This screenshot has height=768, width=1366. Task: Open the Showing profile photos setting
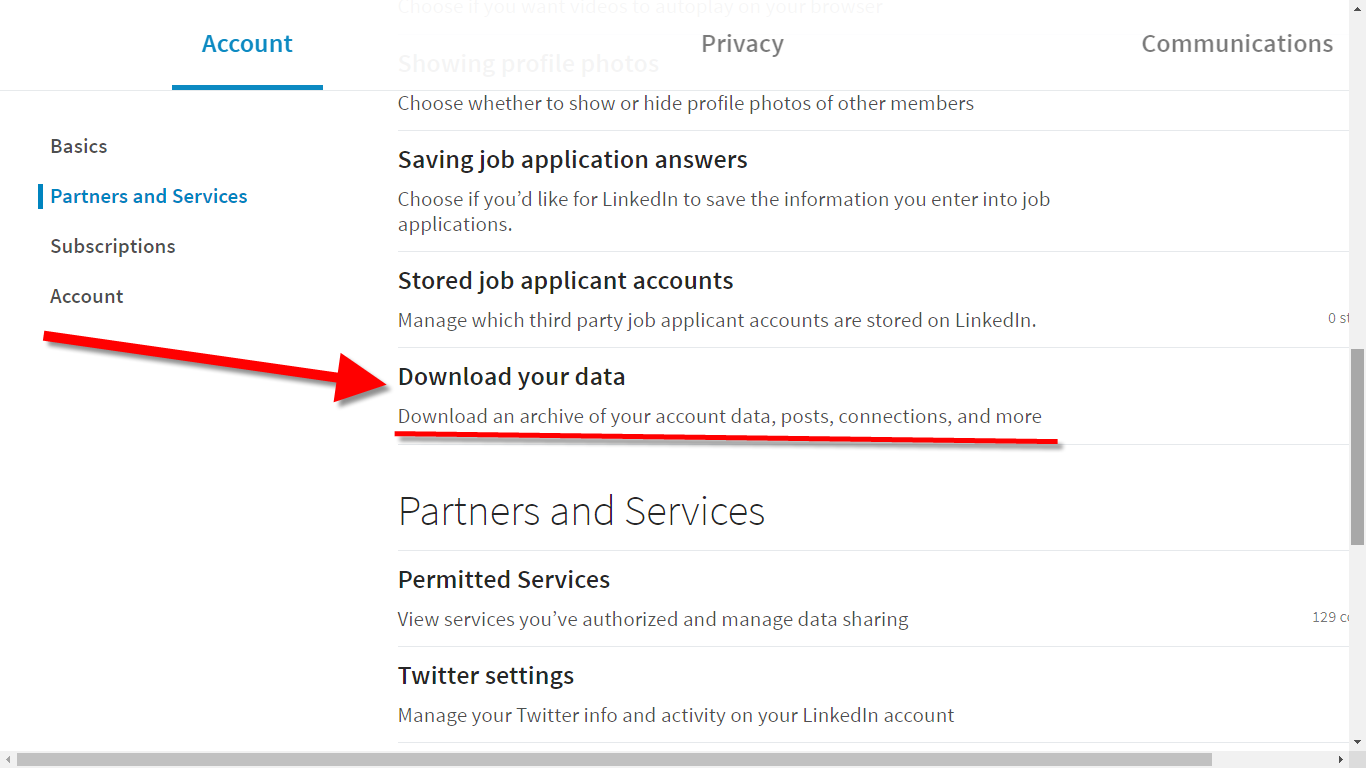[x=528, y=64]
